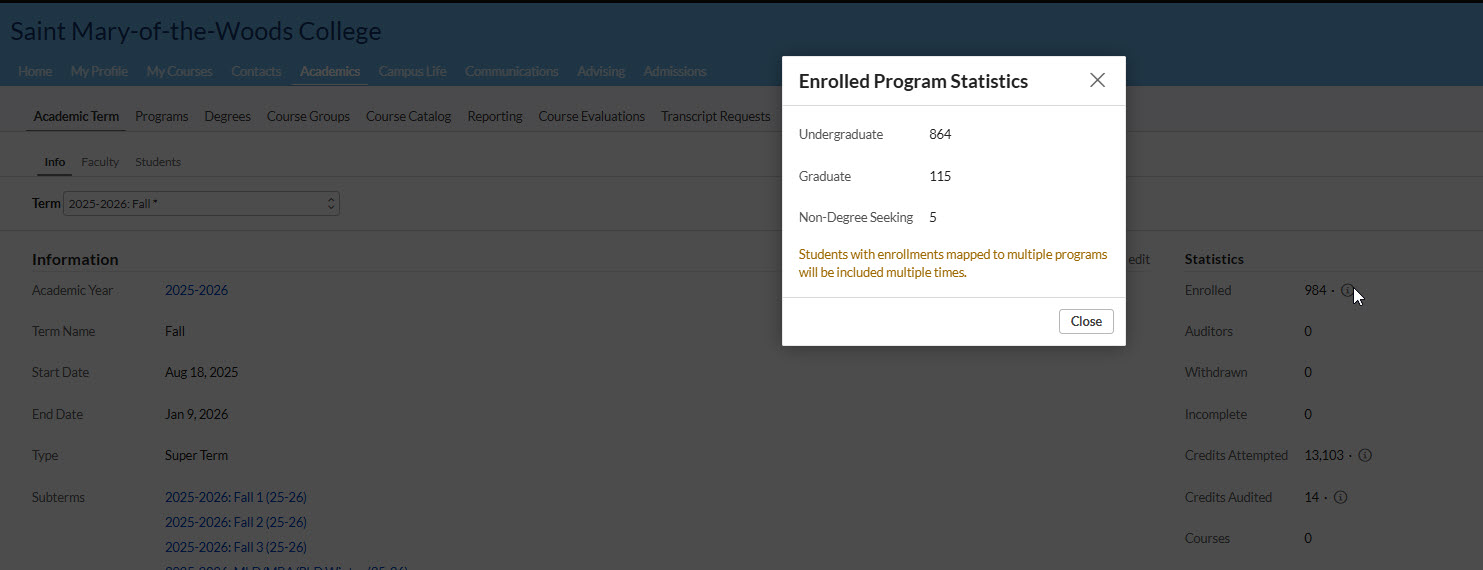The height and width of the screenshot is (570, 1483).
Task: Close the Enrolled Program Statistics dialog with X
Action: coord(1097,80)
